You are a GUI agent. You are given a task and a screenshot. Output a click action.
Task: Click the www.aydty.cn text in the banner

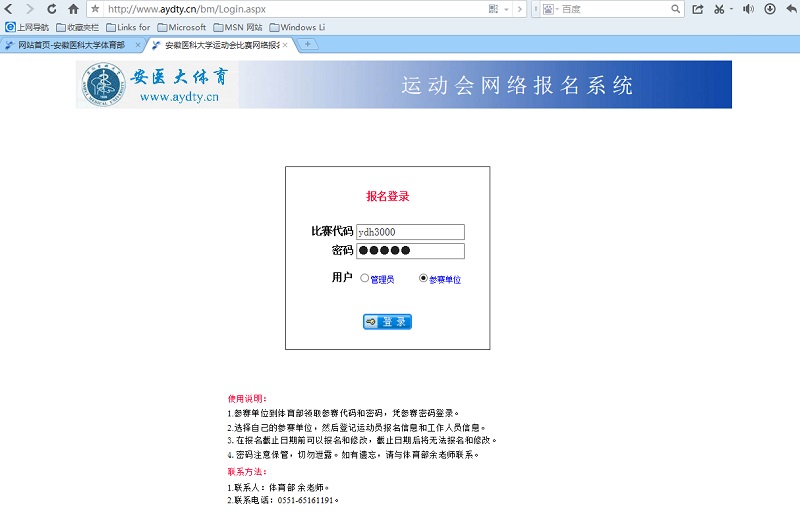[x=179, y=96]
